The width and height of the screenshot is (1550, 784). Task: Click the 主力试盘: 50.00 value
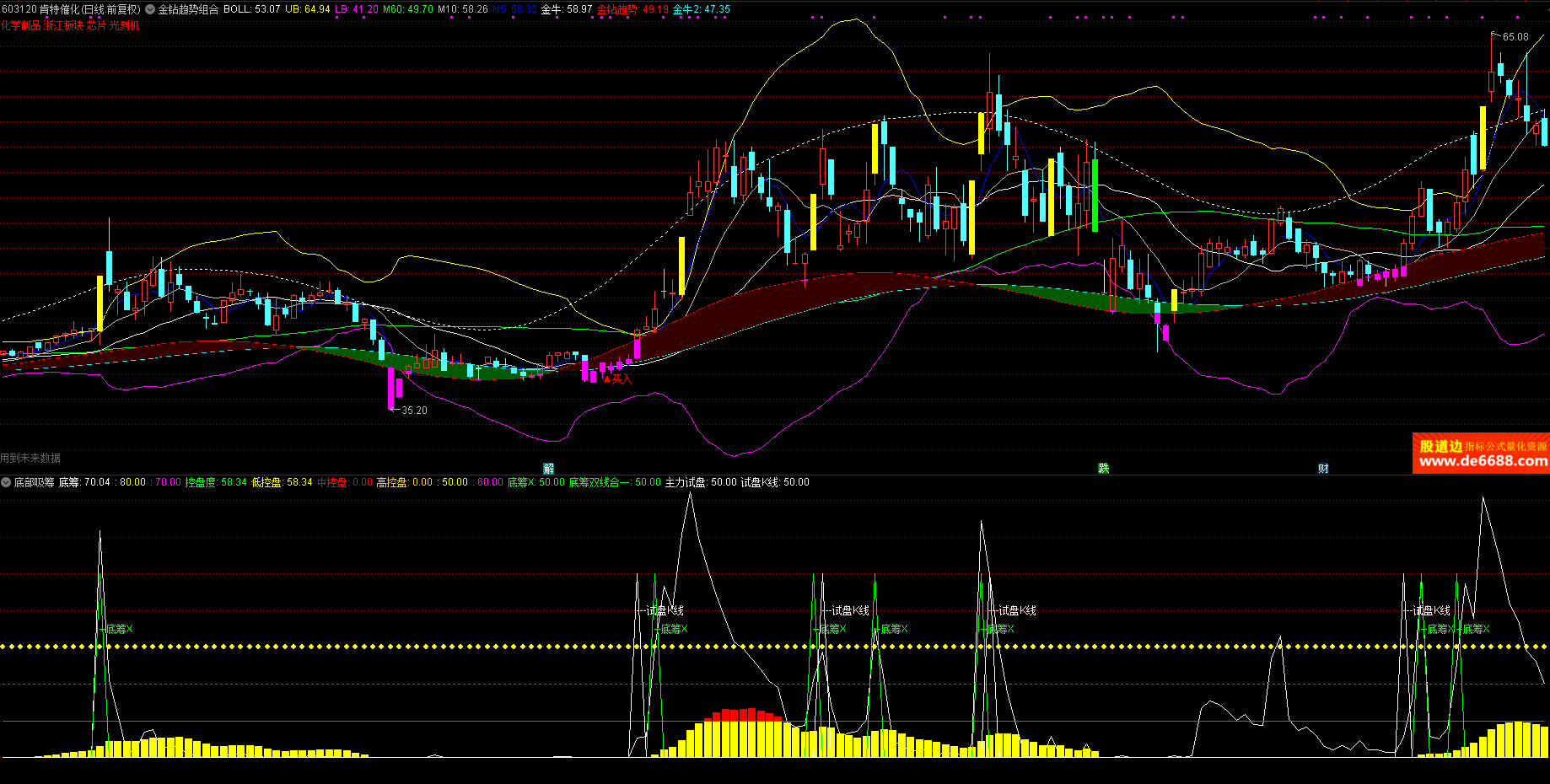pyautogui.click(x=701, y=482)
